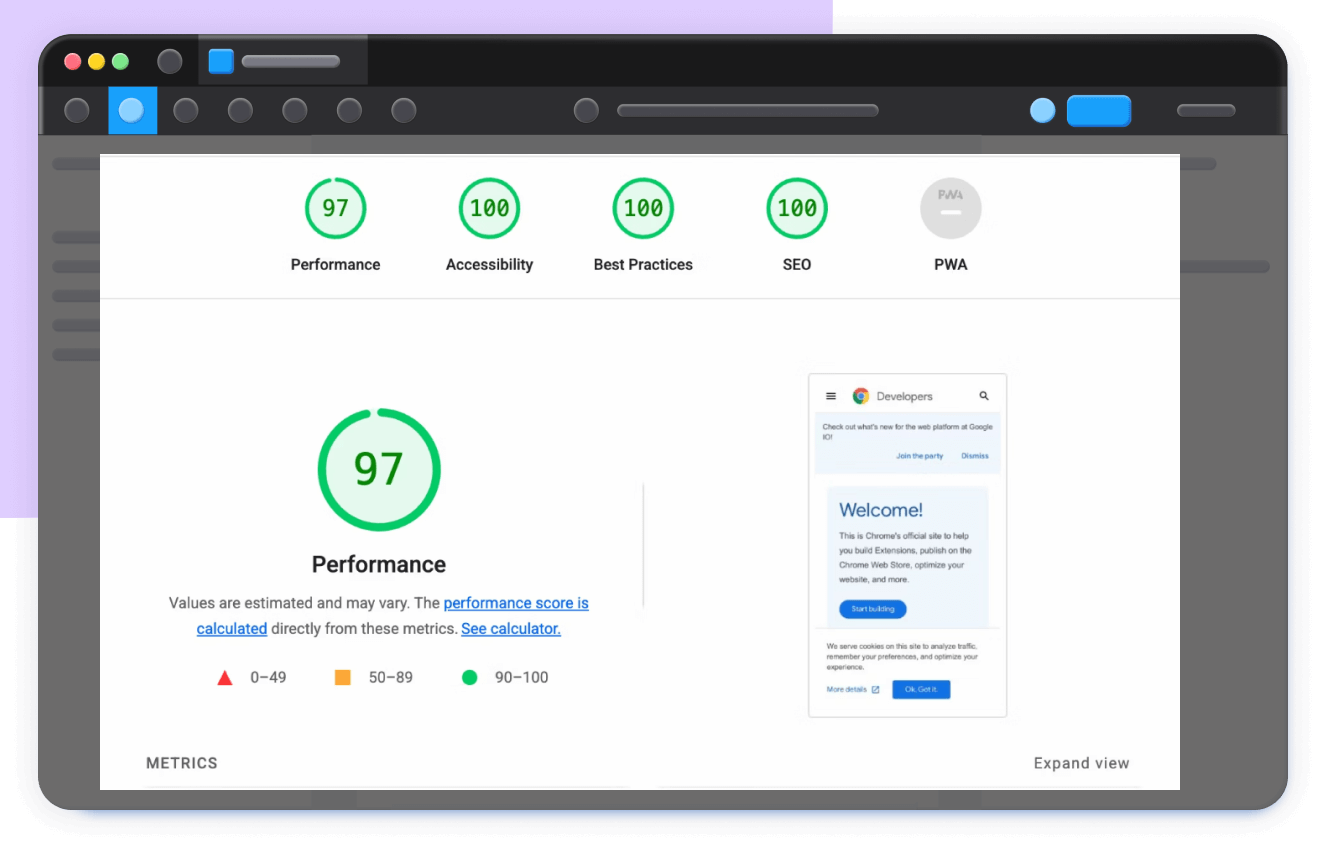Viewport: 1326px width, 851px height.
Task: Jump to Accessibility via its score gauge
Action: (x=489, y=209)
